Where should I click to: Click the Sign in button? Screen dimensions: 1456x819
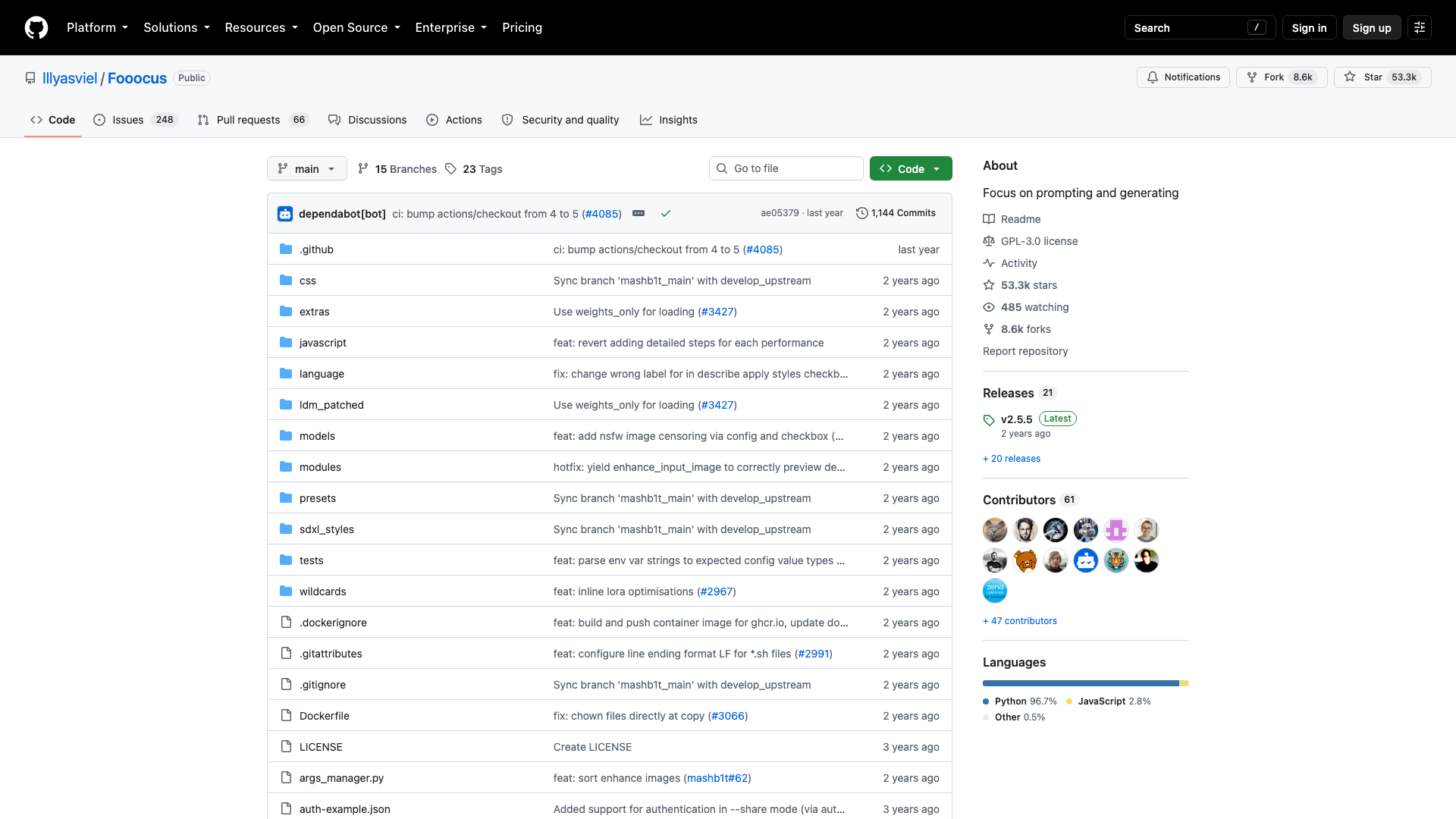coord(1309,27)
